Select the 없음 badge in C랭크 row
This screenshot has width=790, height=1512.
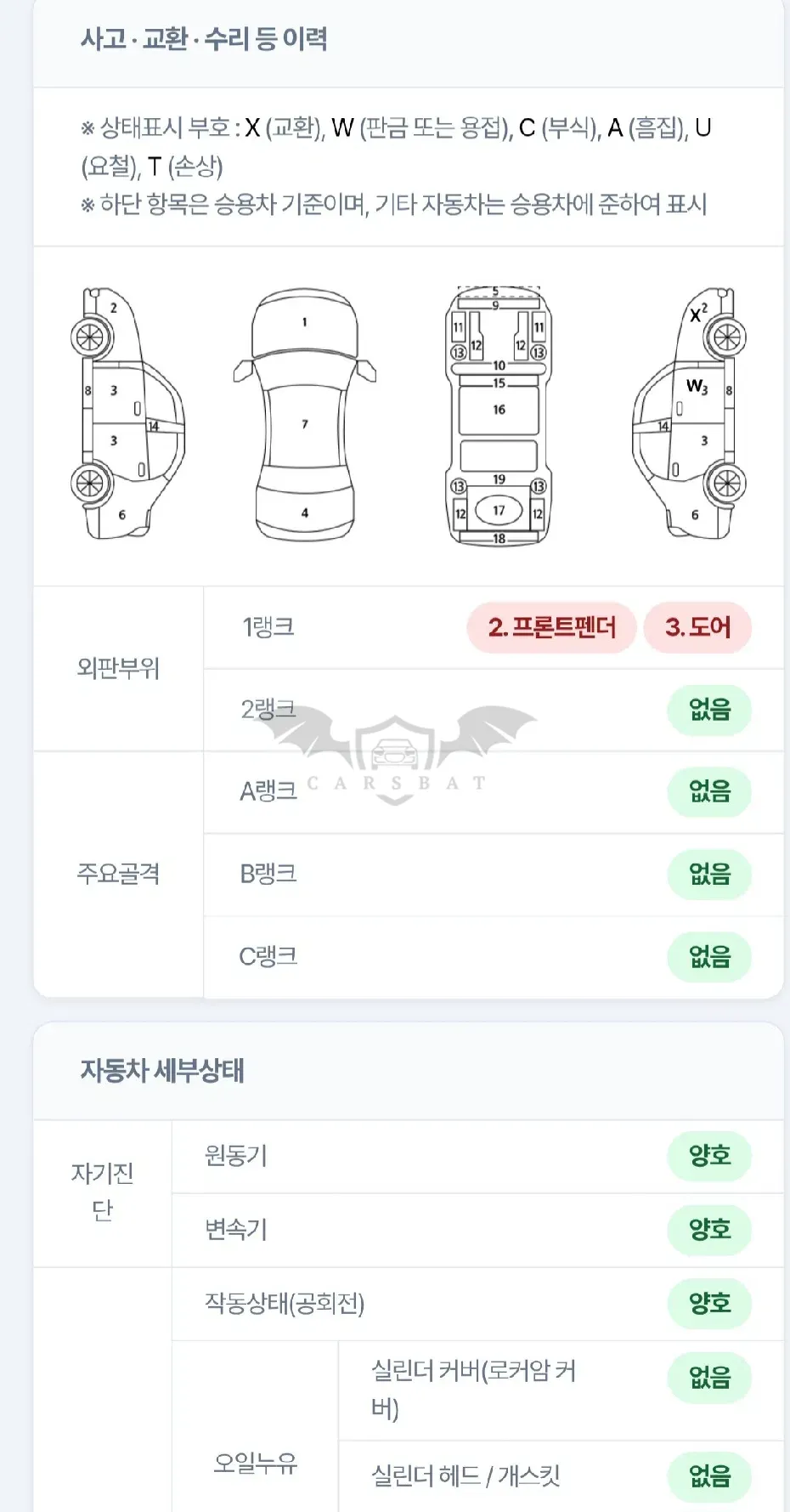click(x=709, y=957)
